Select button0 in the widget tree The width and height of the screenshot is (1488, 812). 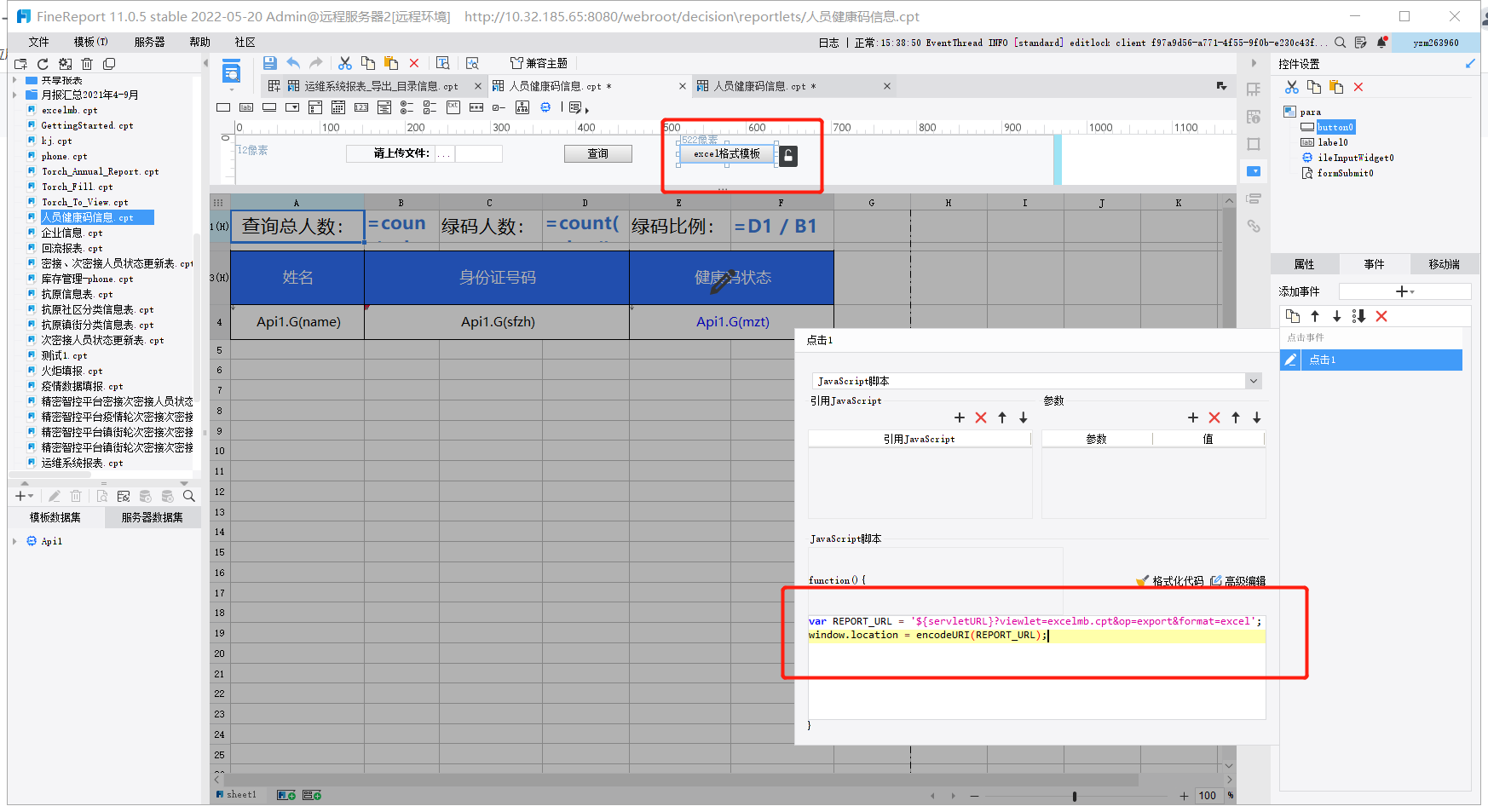[x=1335, y=127]
